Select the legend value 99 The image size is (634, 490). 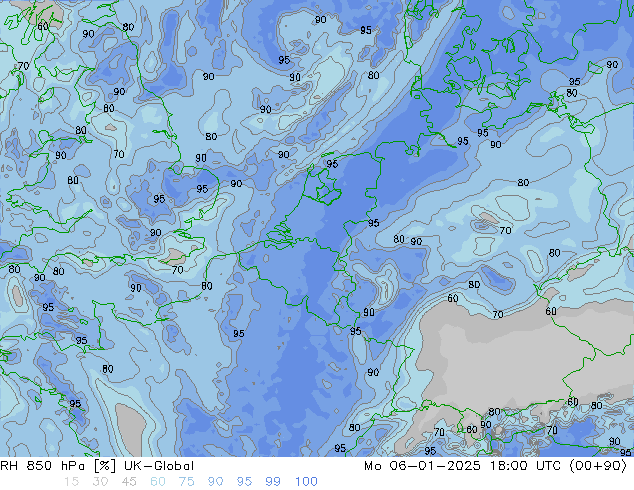tap(273, 482)
